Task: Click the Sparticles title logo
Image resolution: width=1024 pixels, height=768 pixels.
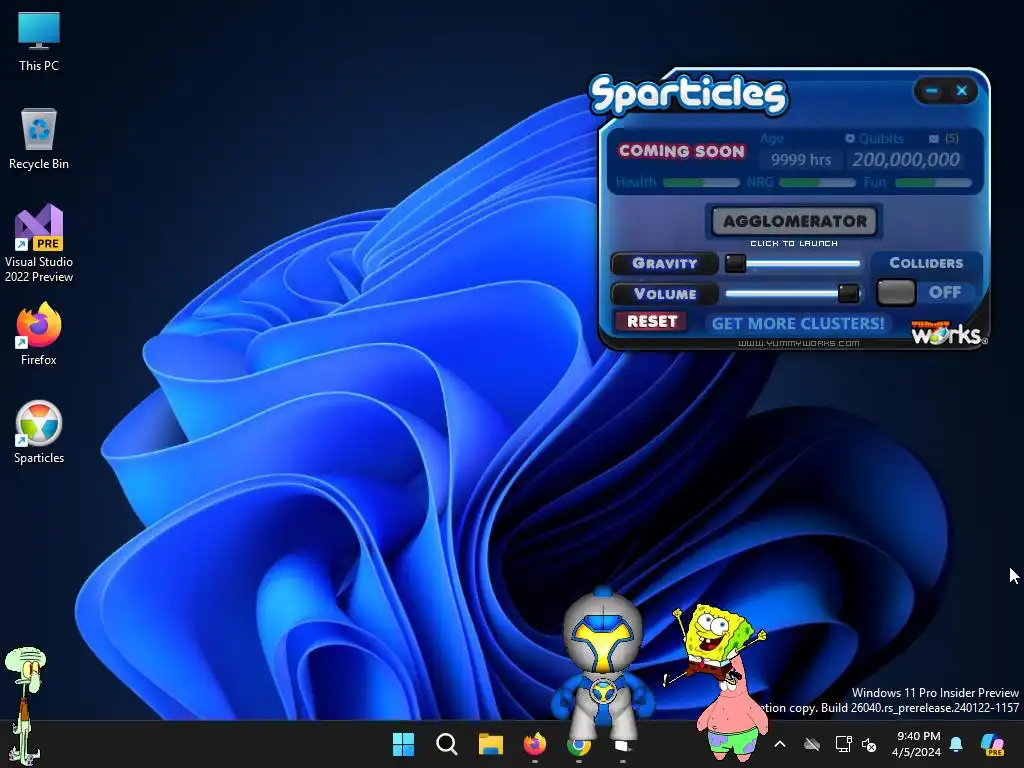Action: tap(688, 95)
